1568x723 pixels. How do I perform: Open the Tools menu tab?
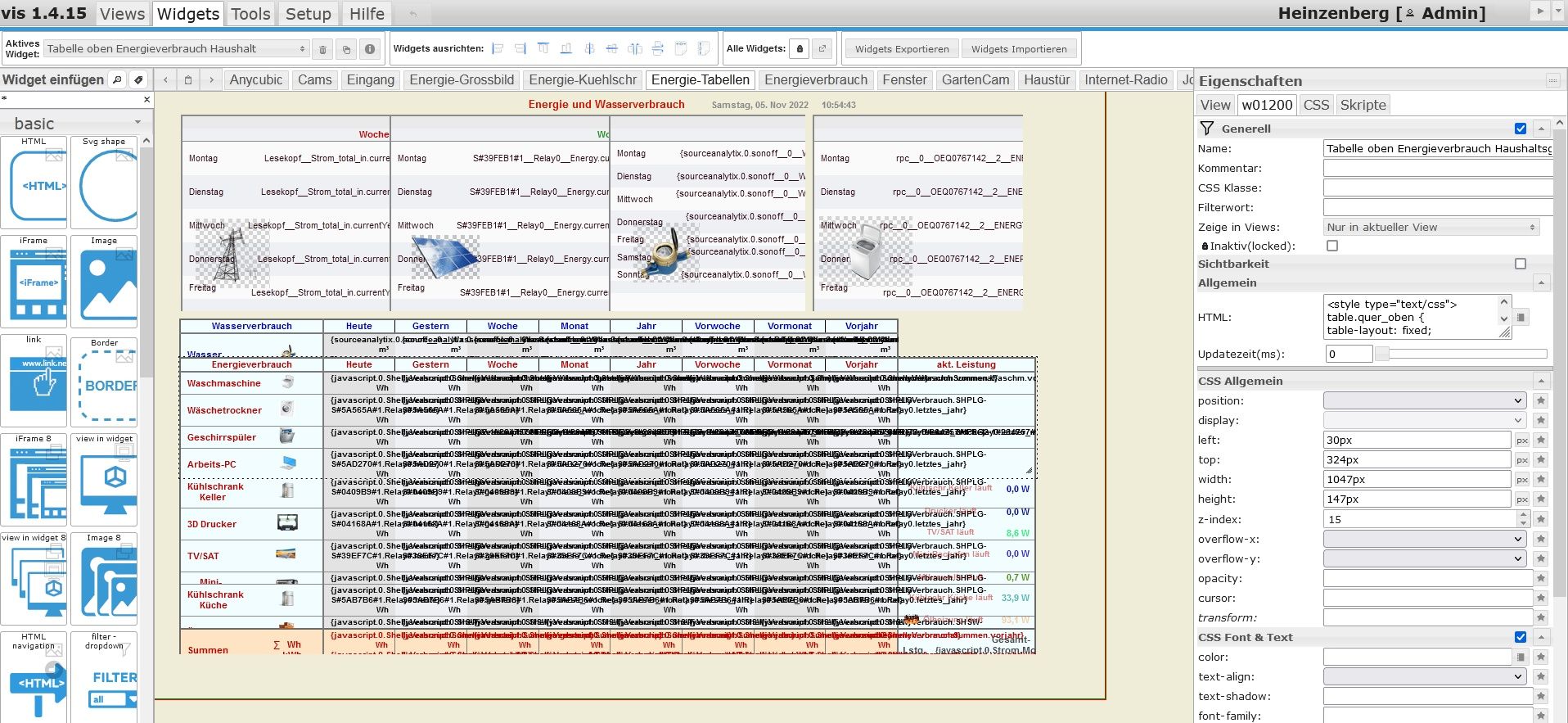pyautogui.click(x=250, y=14)
